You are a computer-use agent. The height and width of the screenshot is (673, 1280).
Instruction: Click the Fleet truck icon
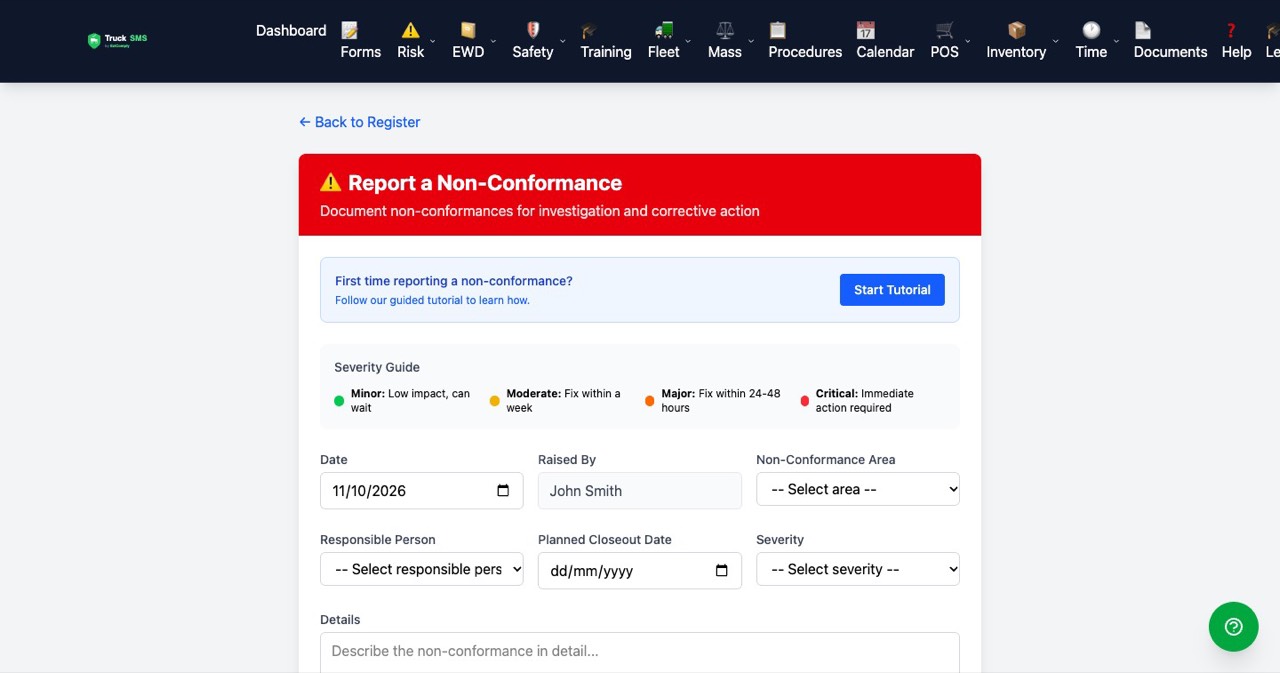click(x=663, y=31)
